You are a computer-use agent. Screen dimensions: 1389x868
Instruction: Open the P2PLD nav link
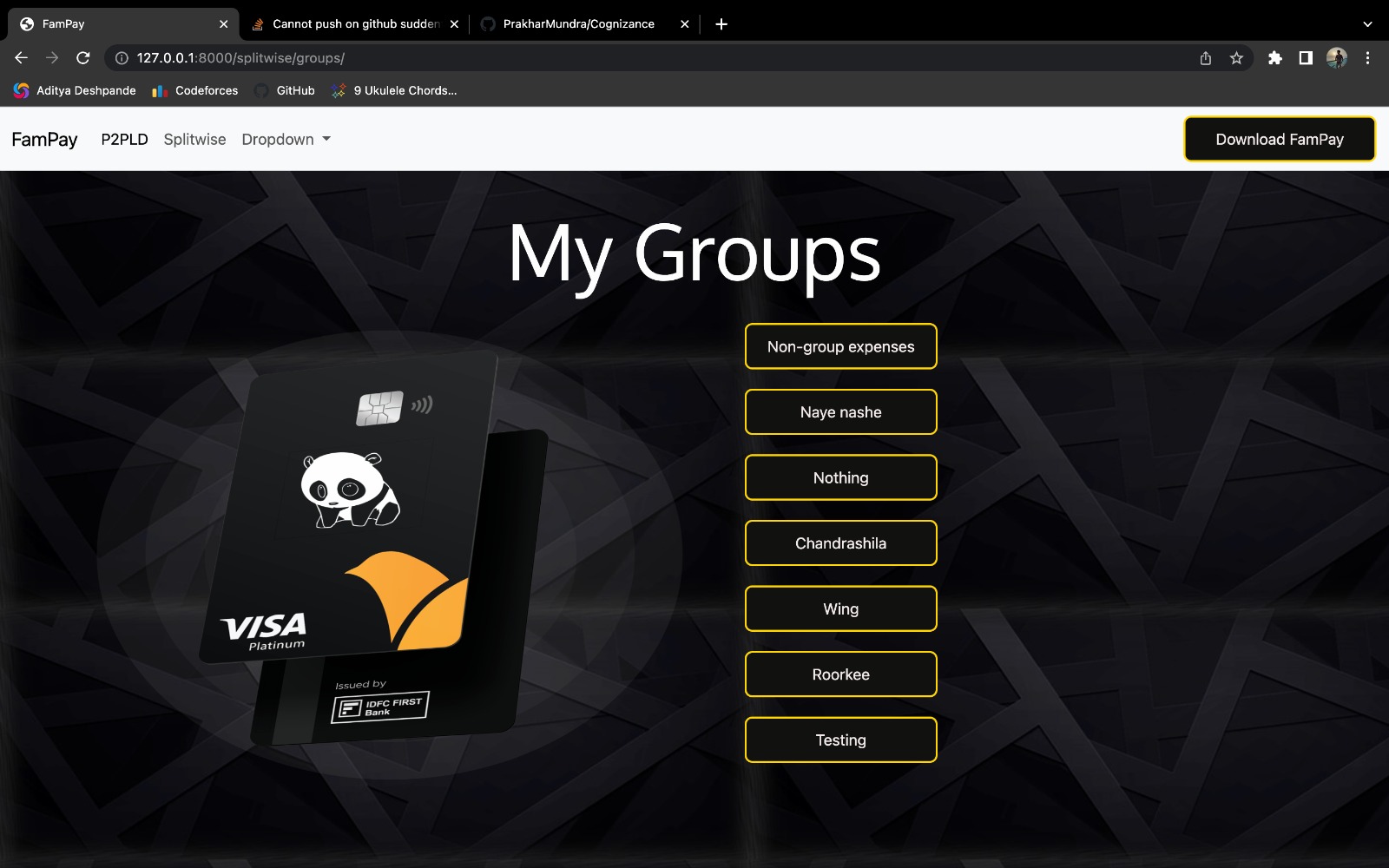pos(125,140)
